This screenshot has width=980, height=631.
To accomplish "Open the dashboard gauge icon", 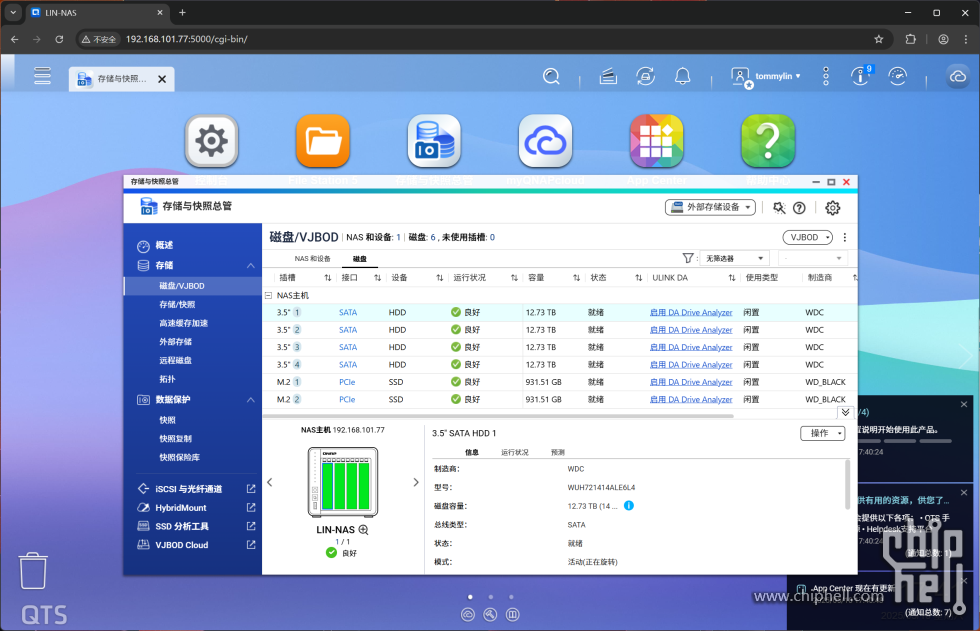I will click(x=898, y=76).
